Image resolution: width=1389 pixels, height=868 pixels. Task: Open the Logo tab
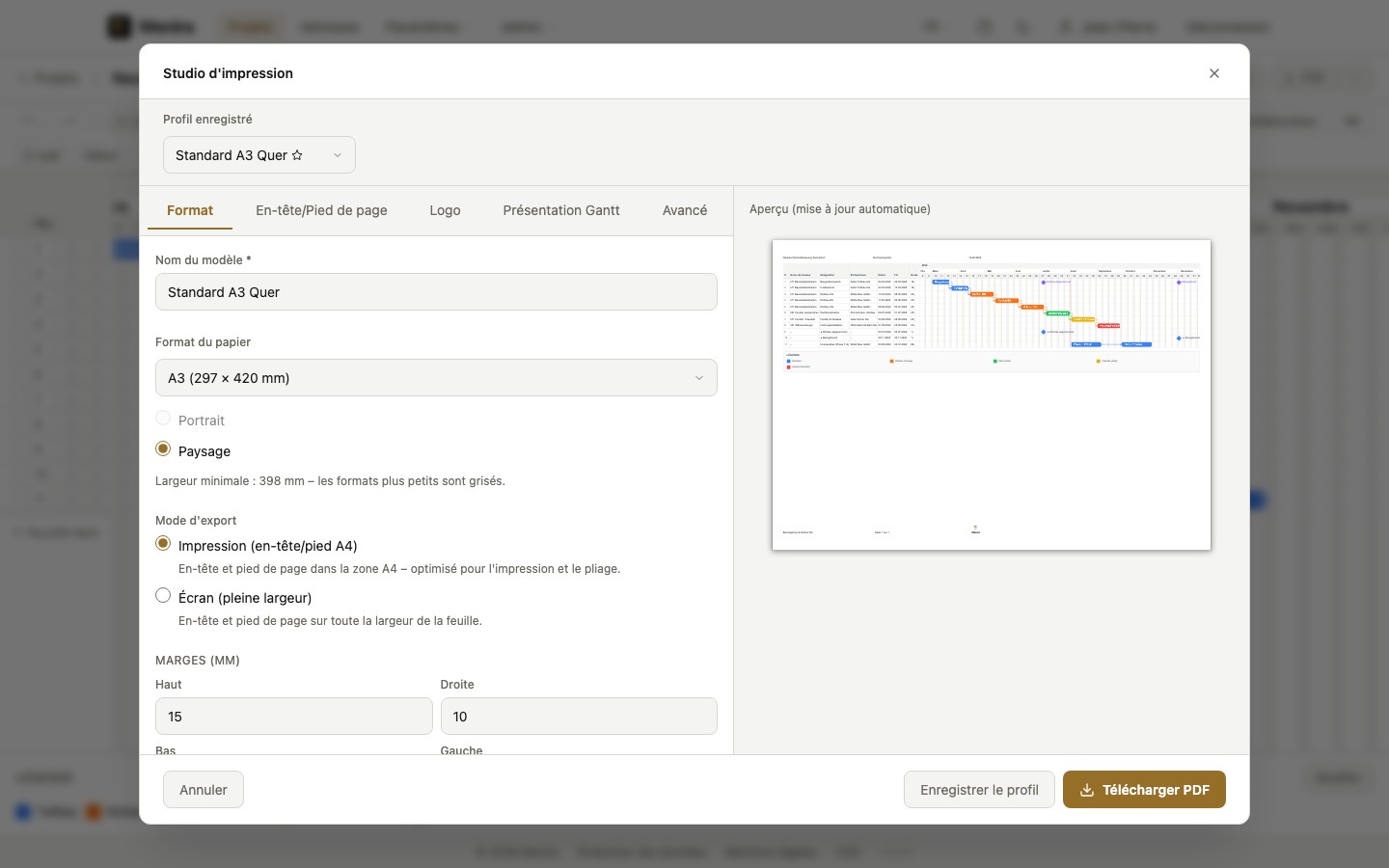[445, 210]
